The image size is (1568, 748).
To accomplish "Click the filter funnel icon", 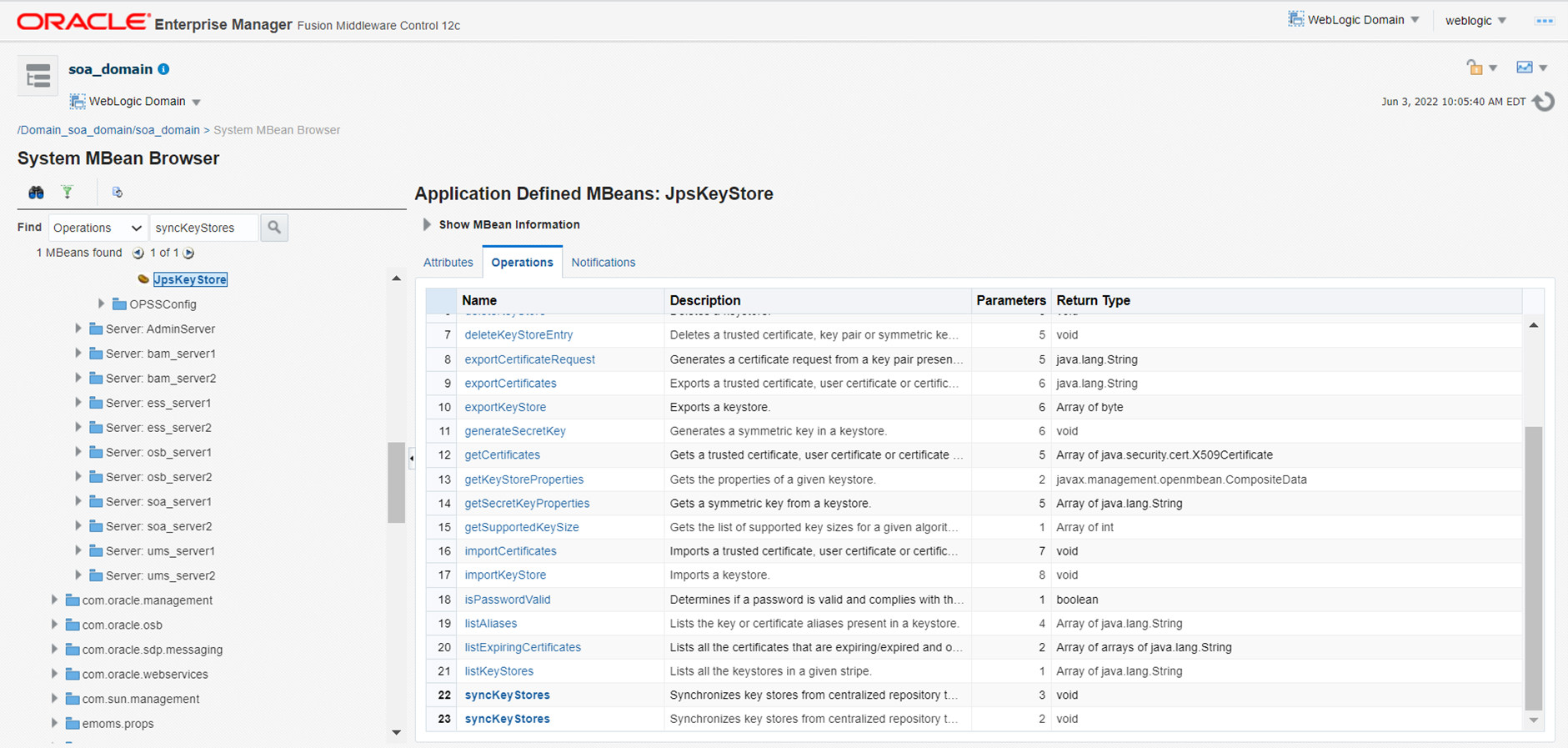I will click(68, 193).
